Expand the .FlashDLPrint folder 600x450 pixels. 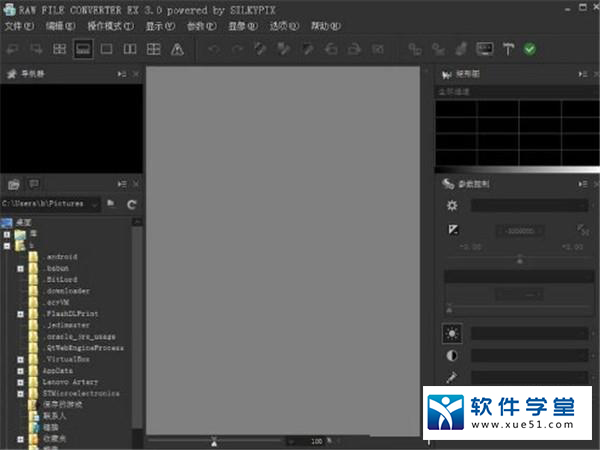point(21,314)
